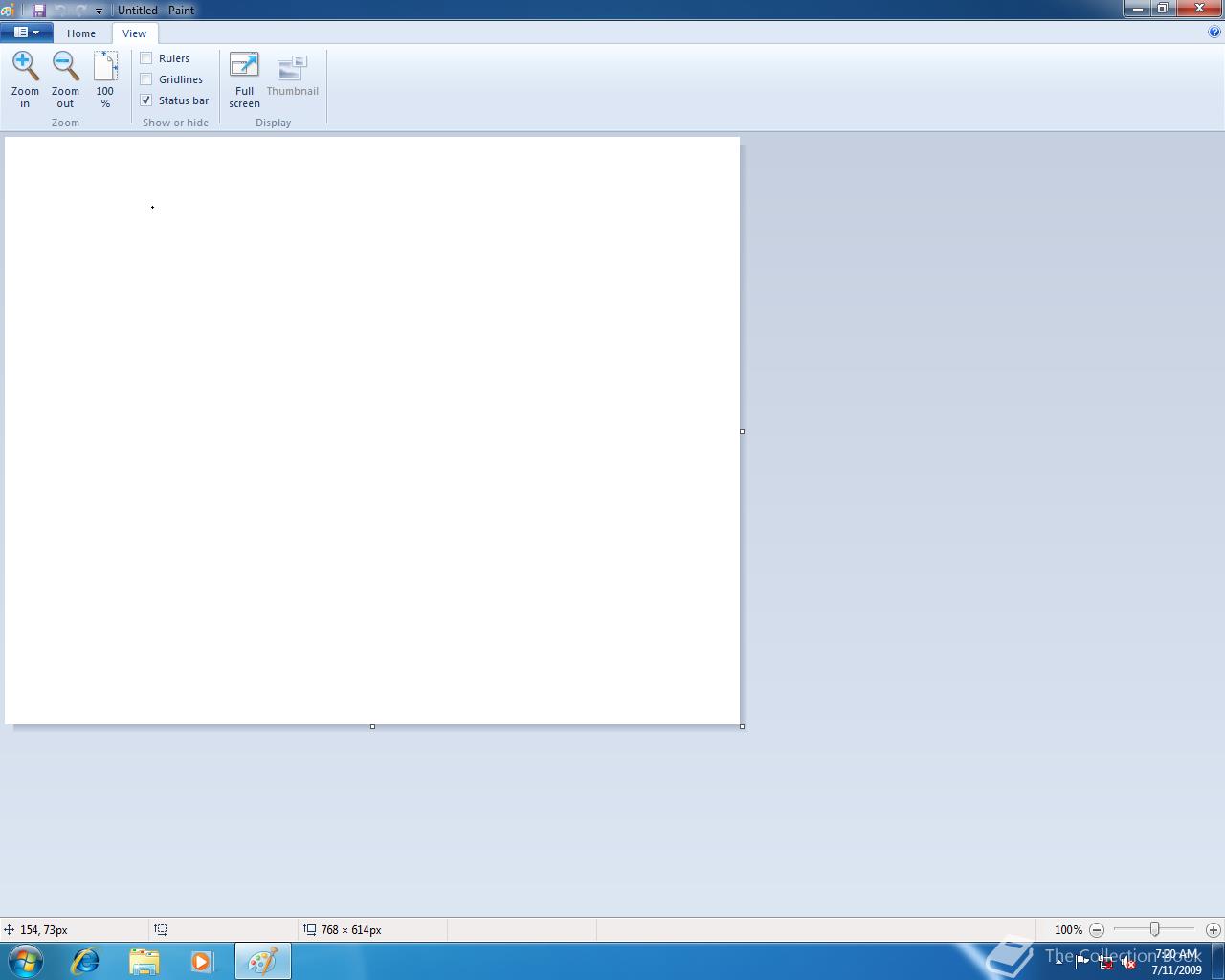This screenshot has height=980, width=1225.
Task: Open the Paint application icon menu
Action: coord(8,10)
